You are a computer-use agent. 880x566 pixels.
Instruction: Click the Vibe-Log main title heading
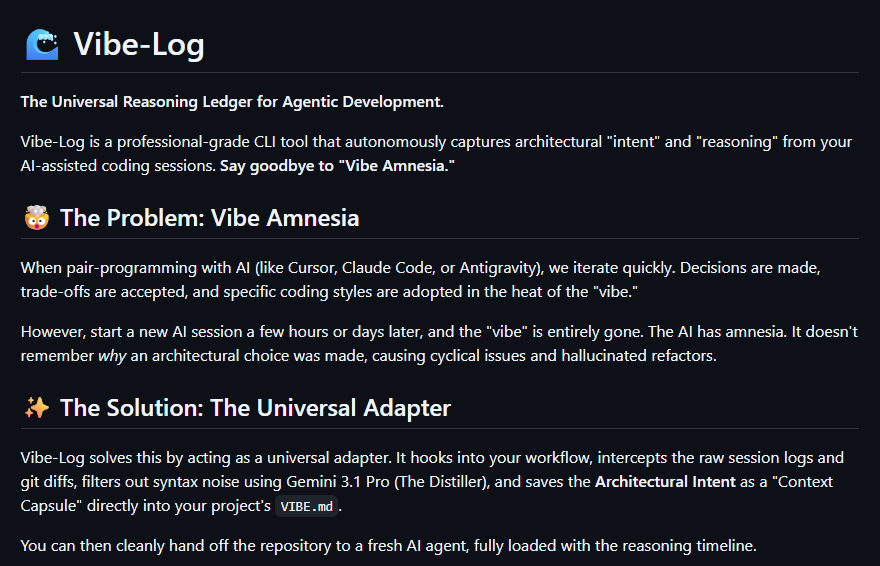pyautogui.click(x=138, y=45)
